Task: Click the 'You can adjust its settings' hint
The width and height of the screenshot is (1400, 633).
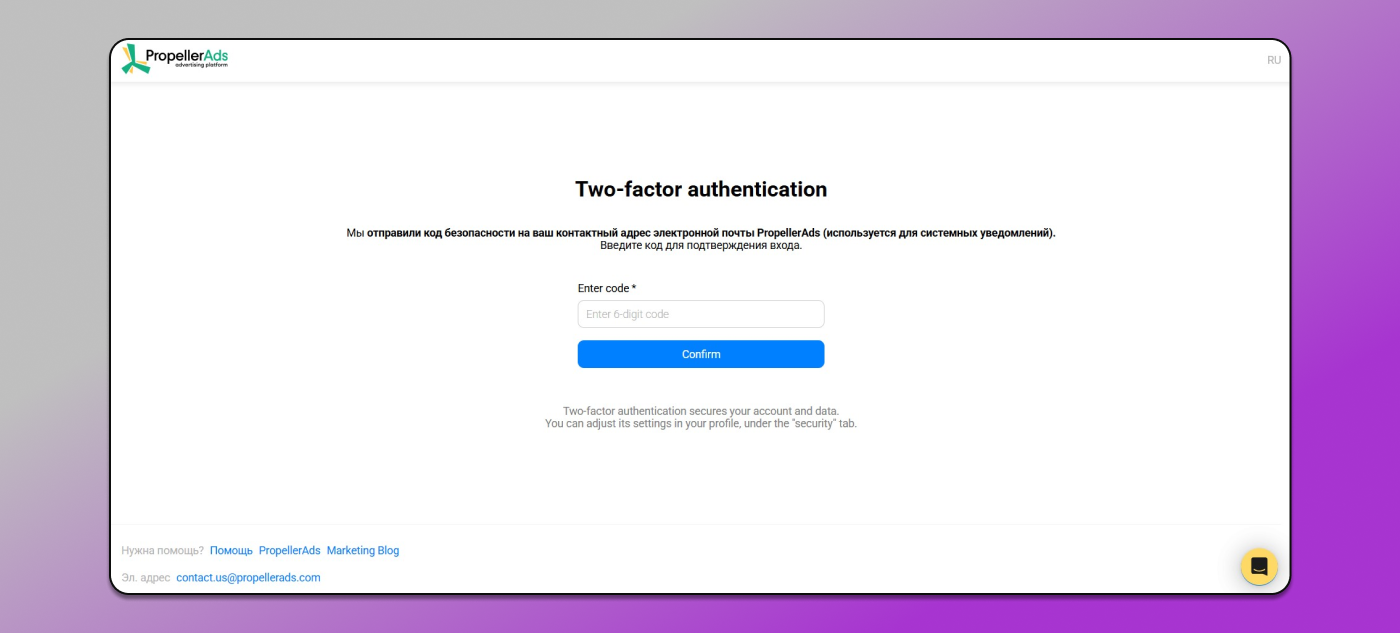Action: tap(700, 424)
